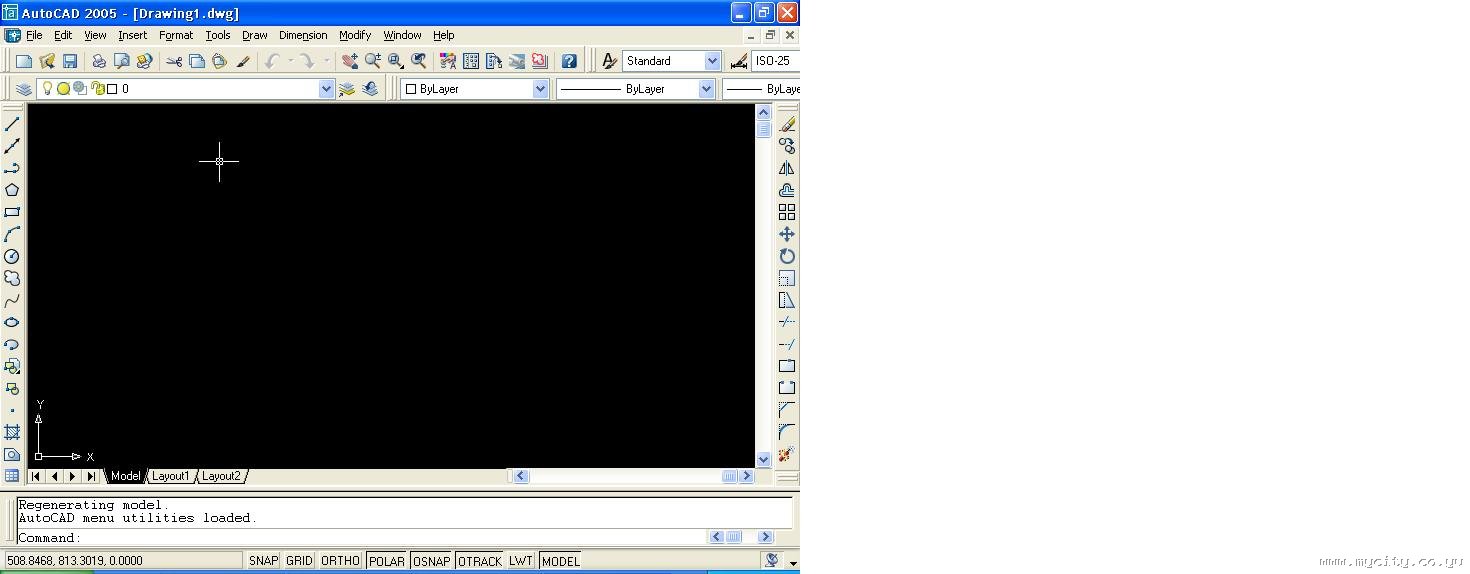This screenshot has height=574, width=1470.
Task: Click the Fillet tool icon
Action: pyautogui.click(x=787, y=432)
